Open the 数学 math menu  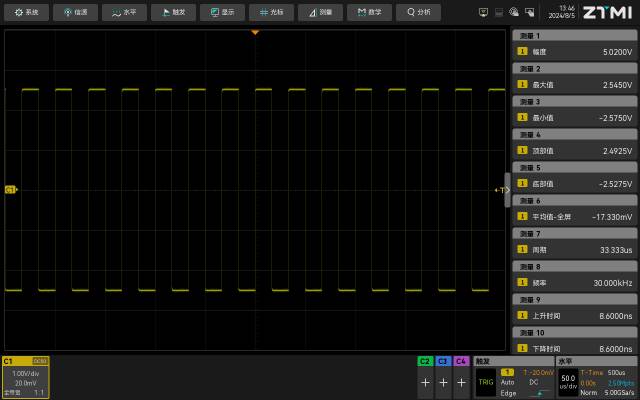point(369,12)
